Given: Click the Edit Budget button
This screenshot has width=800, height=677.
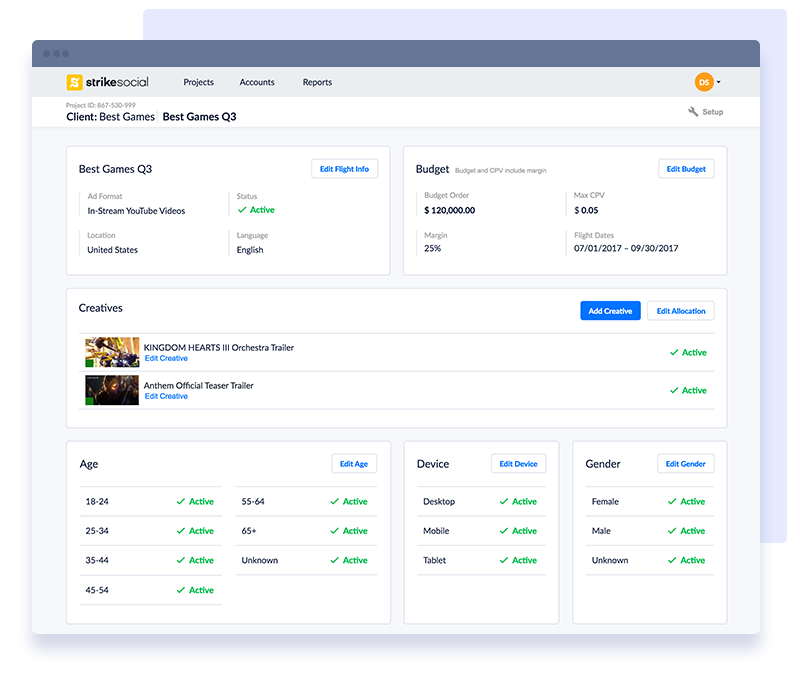Looking at the screenshot, I should [686, 169].
